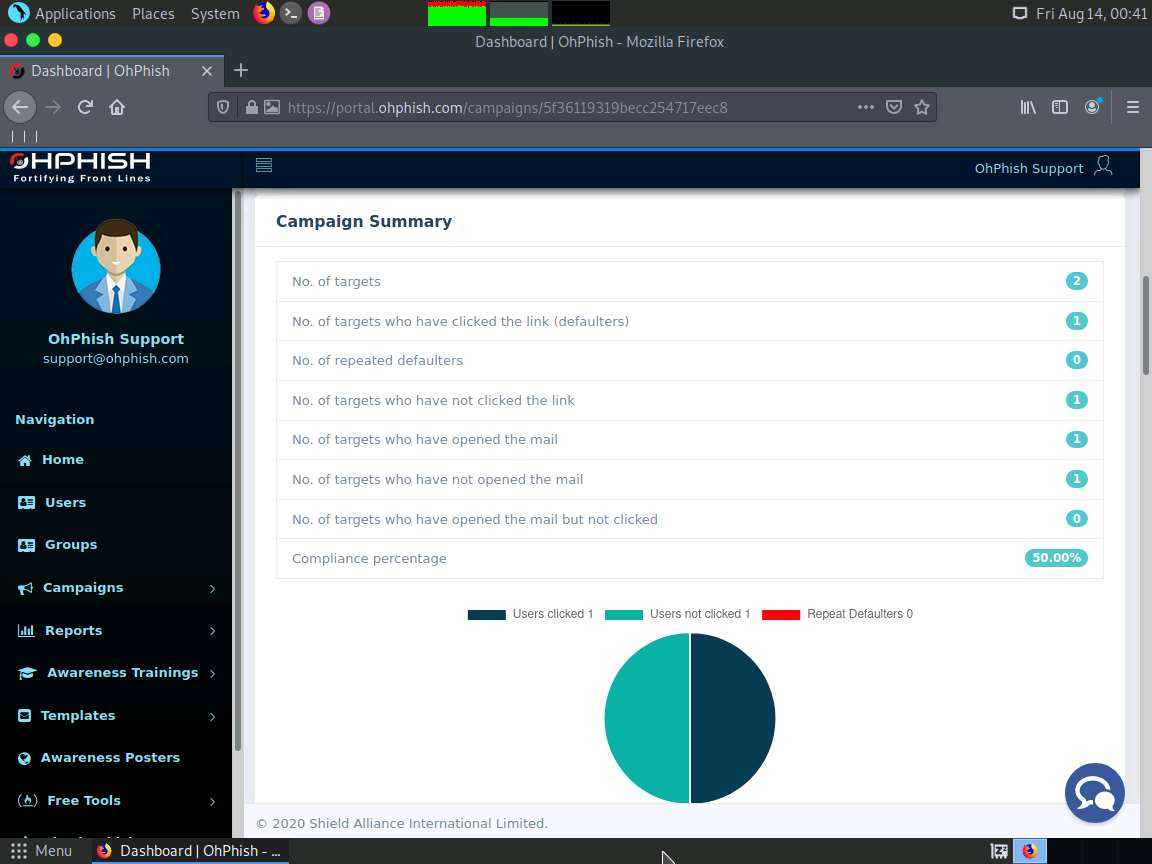This screenshot has width=1152, height=864.
Task: Open the chat support bubble
Action: click(1095, 793)
